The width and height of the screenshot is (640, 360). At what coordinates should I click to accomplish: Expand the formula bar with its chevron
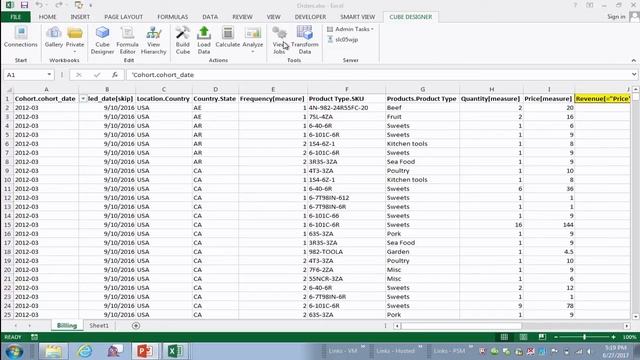coord(633,75)
